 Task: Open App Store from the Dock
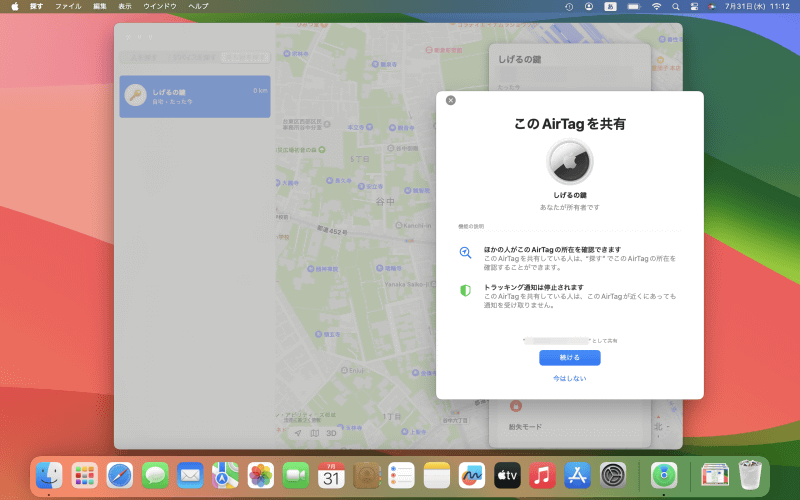point(578,475)
